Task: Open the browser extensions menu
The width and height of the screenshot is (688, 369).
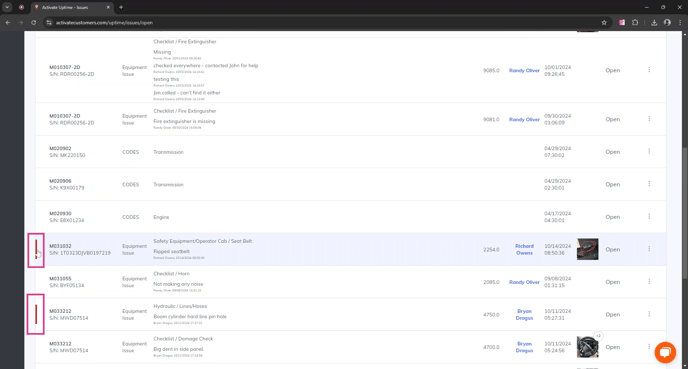Action: point(635,22)
